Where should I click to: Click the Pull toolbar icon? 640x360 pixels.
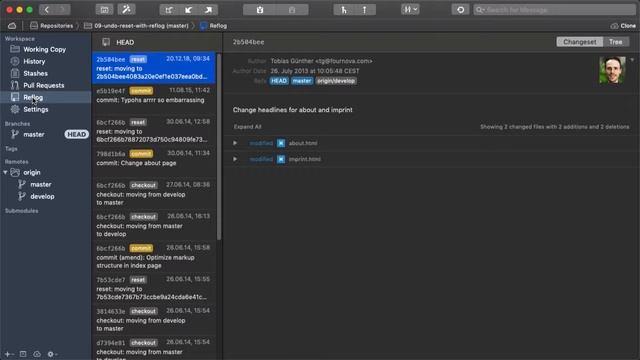188,10
